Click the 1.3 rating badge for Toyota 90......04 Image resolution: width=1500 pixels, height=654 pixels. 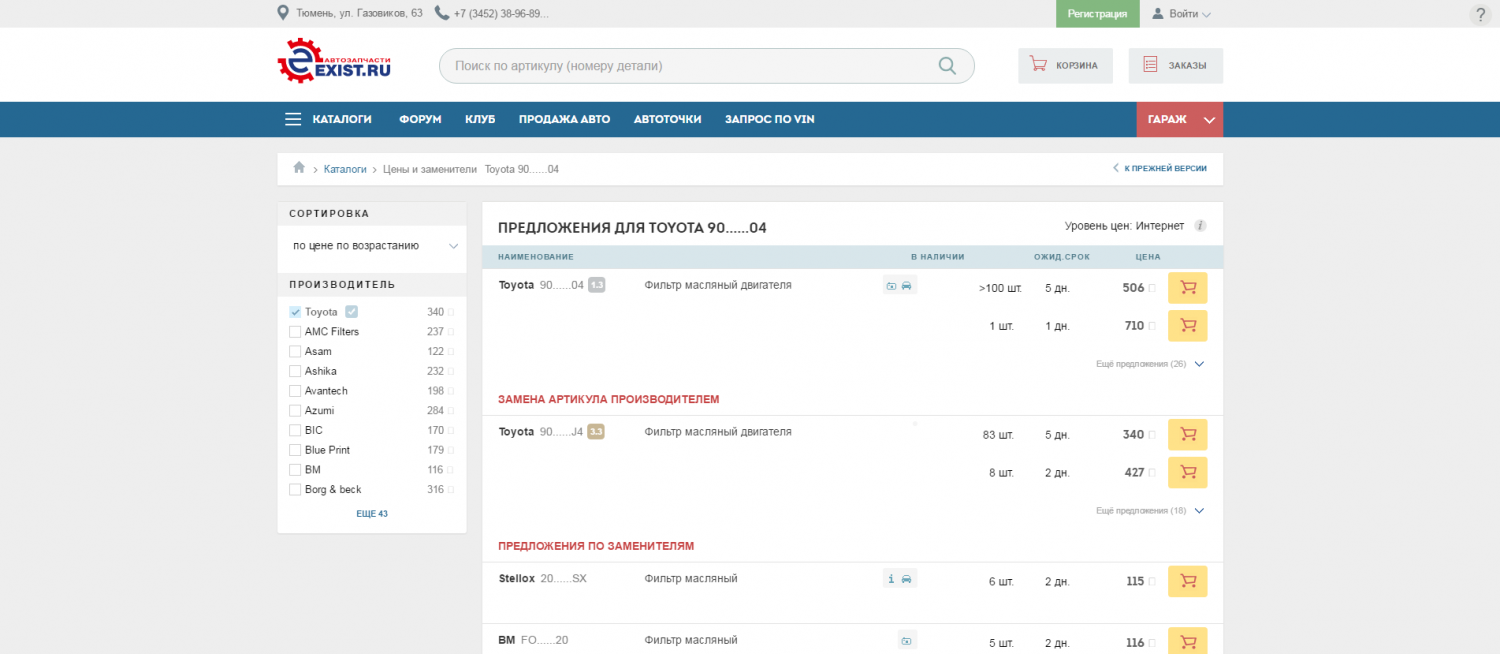click(597, 285)
